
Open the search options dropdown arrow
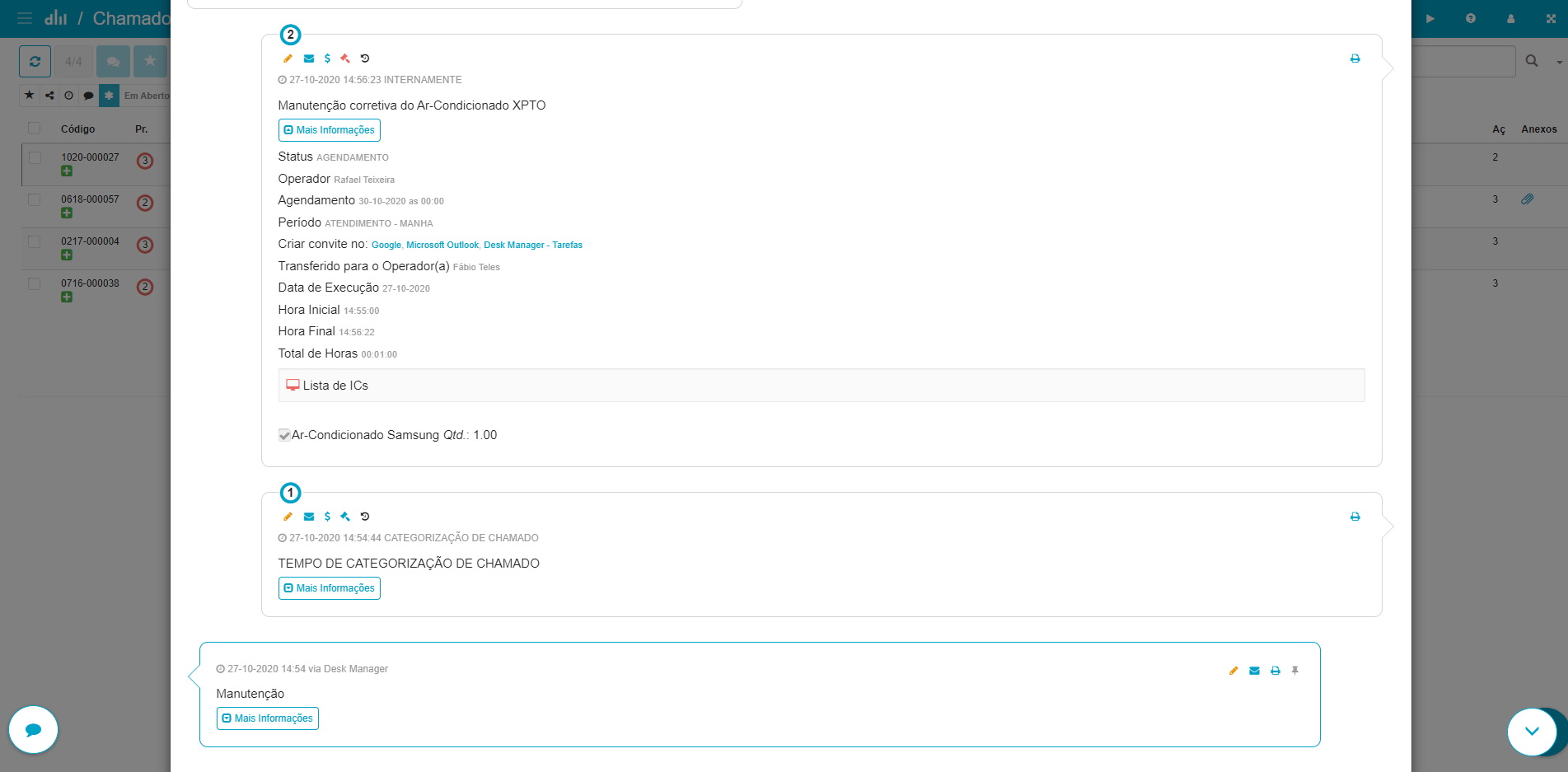click(1559, 62)
